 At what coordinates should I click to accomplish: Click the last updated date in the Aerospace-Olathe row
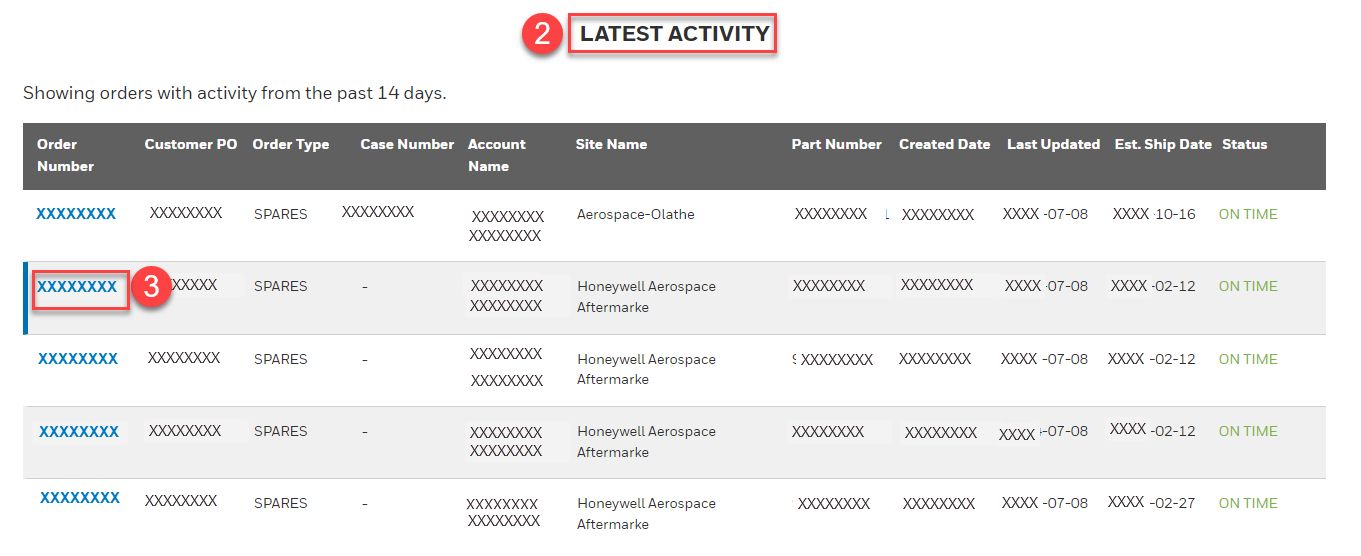[1045, 214]
